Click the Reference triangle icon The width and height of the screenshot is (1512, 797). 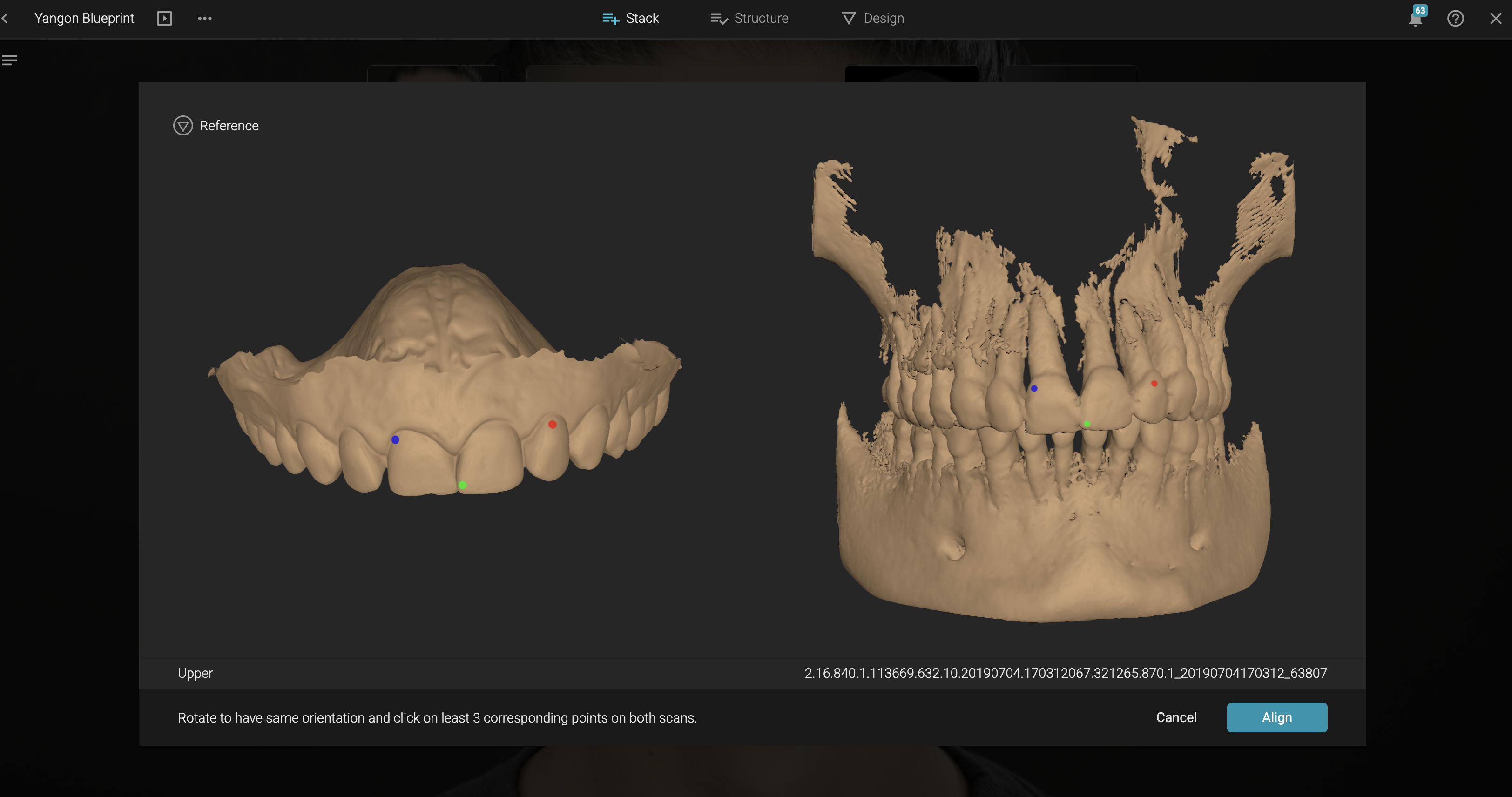tap(182, 126)
